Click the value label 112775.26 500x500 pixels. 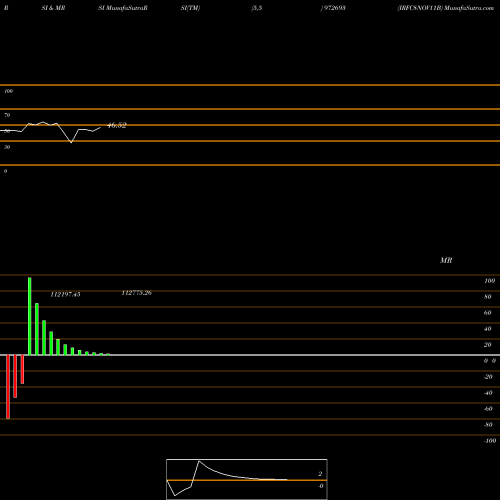tap(137, 293)
